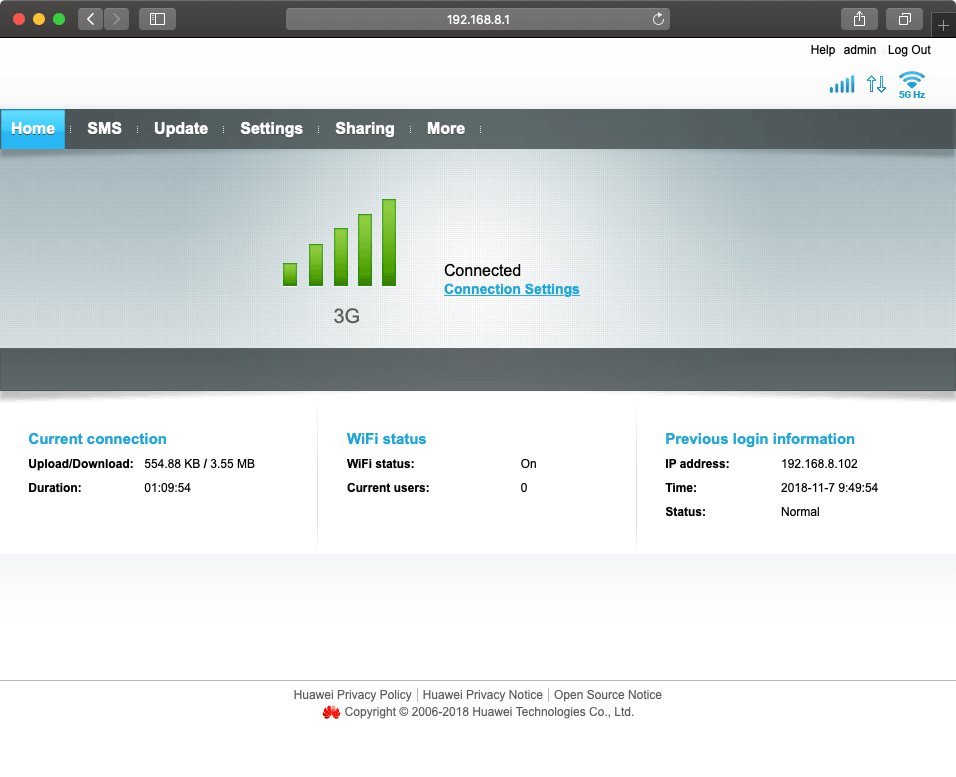The height and width of the screenshot is (777, 956).
Task: Click the Safari back arrow button
Action: pyautogui.click(x=90, y=19)
